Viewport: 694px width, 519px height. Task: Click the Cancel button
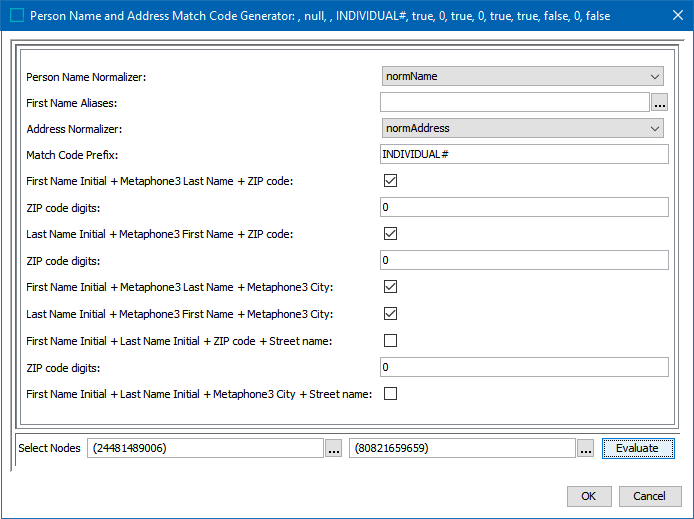[x=650, y=496]
